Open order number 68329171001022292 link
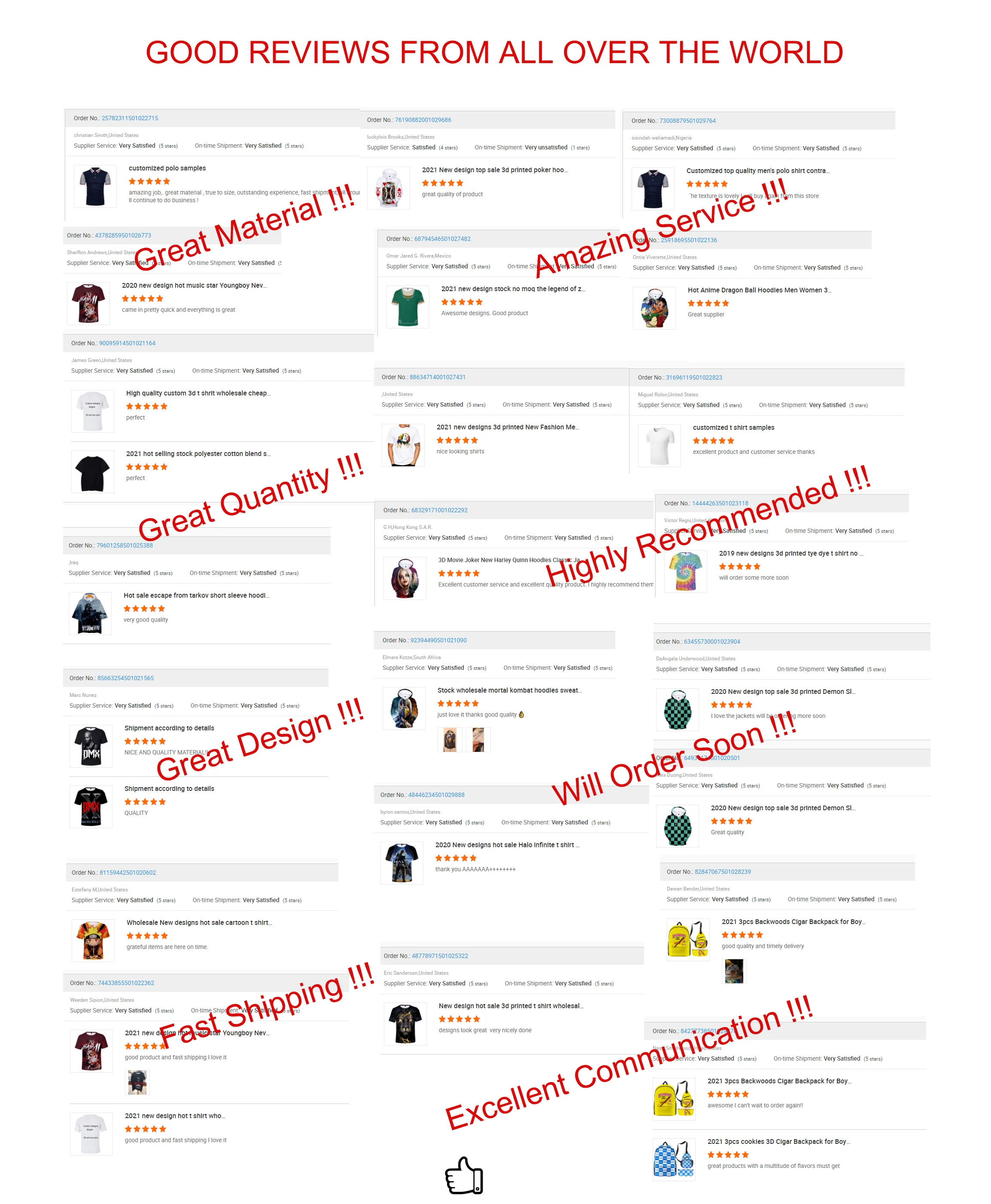The width and height of the screenshot is (991, 1204). pyautogui.click(x=440, y=510)
